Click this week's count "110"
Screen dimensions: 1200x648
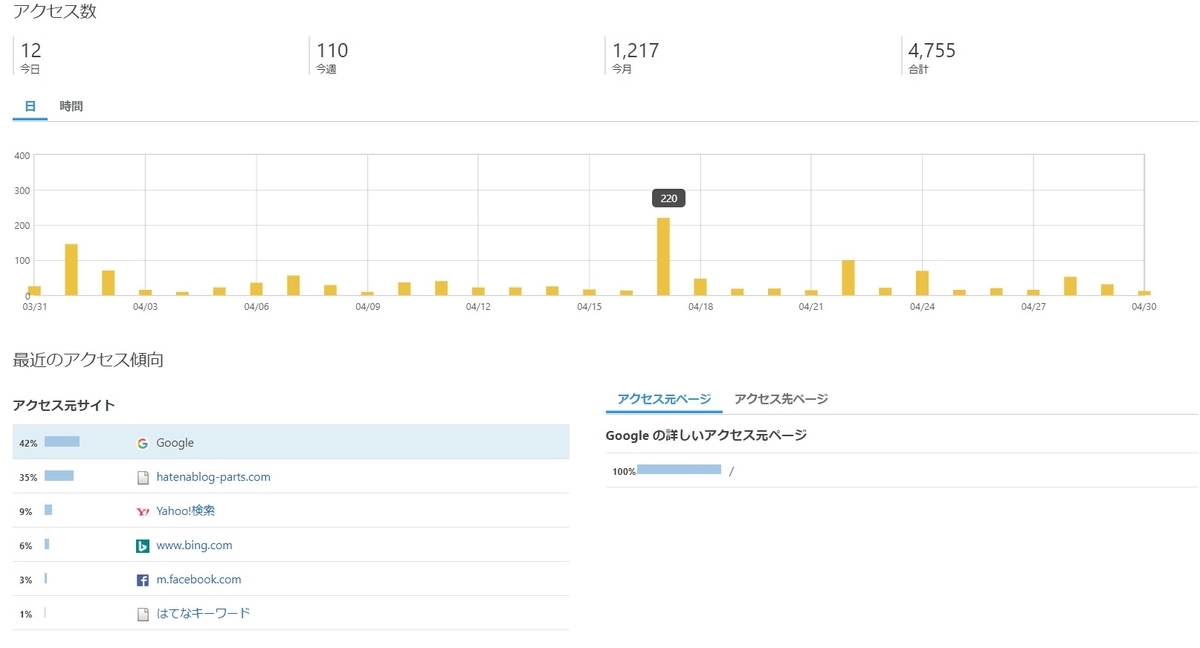[x=332, y=50]
